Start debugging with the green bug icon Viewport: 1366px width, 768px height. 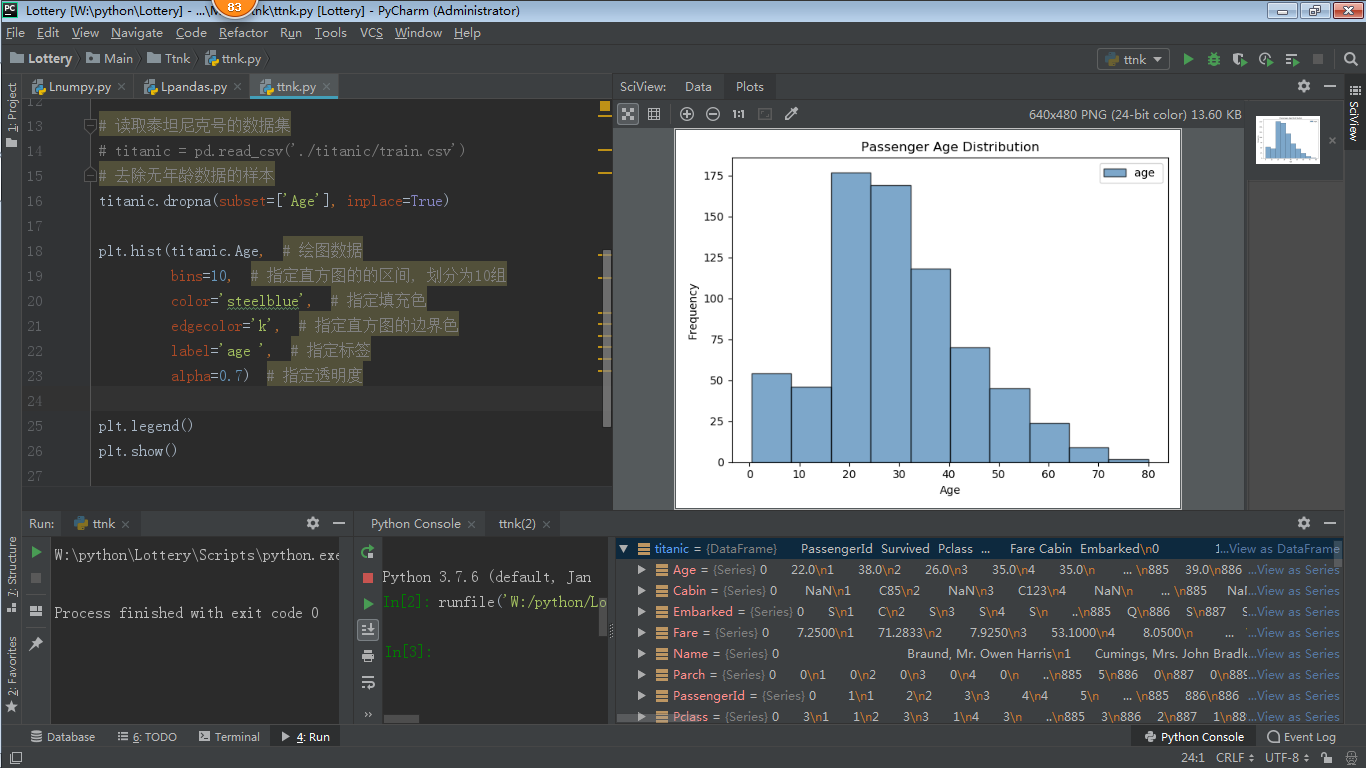coord(1214,59)
